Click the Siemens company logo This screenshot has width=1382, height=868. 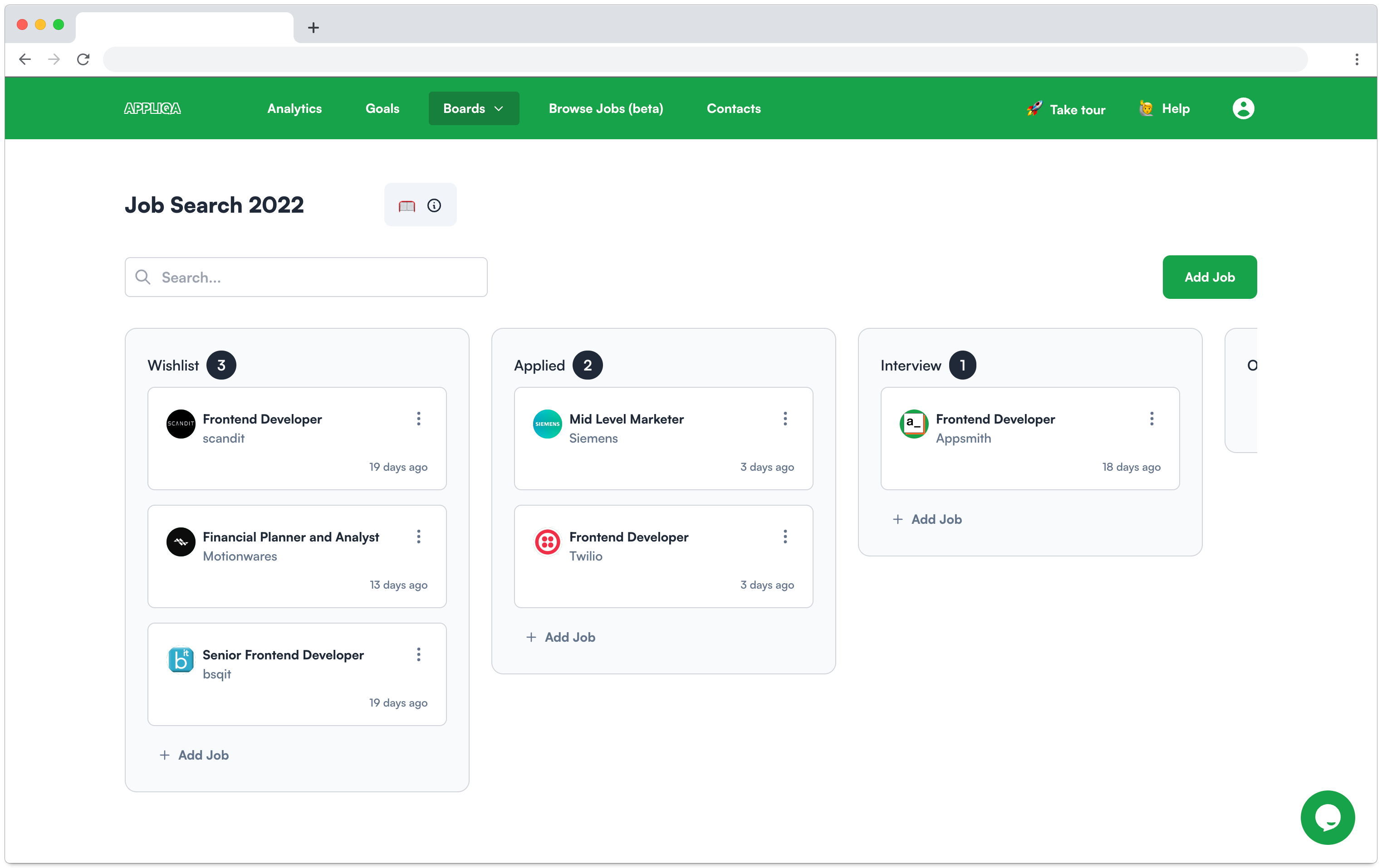tap(547, 424)
